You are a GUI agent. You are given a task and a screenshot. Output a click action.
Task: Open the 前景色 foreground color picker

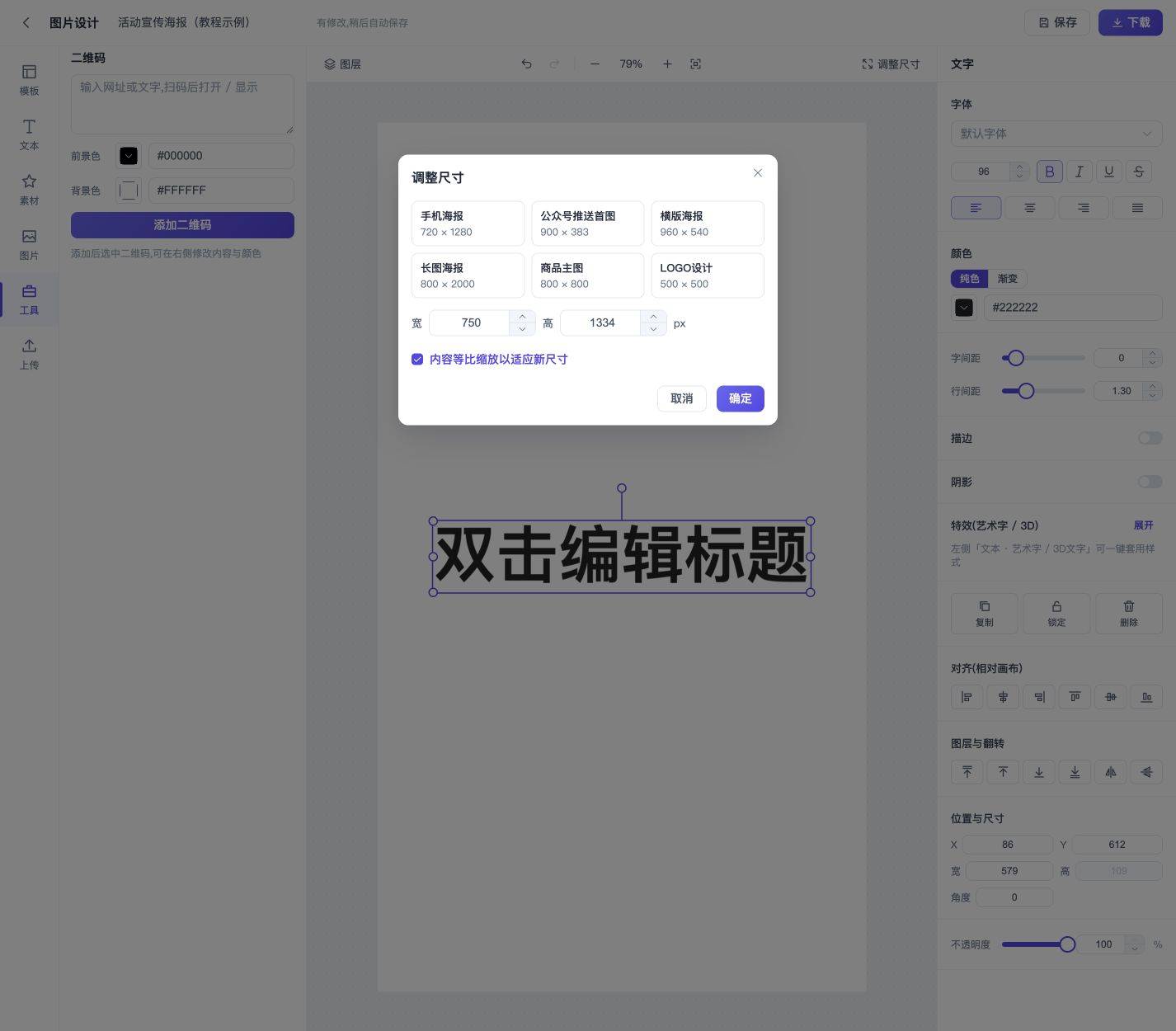pyautogui.click(x=129, y=156)
